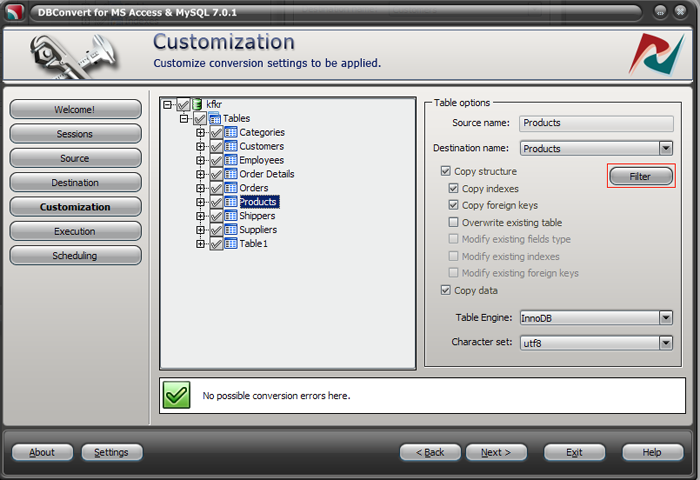Proceed with the Next > button

click(496, 452)
